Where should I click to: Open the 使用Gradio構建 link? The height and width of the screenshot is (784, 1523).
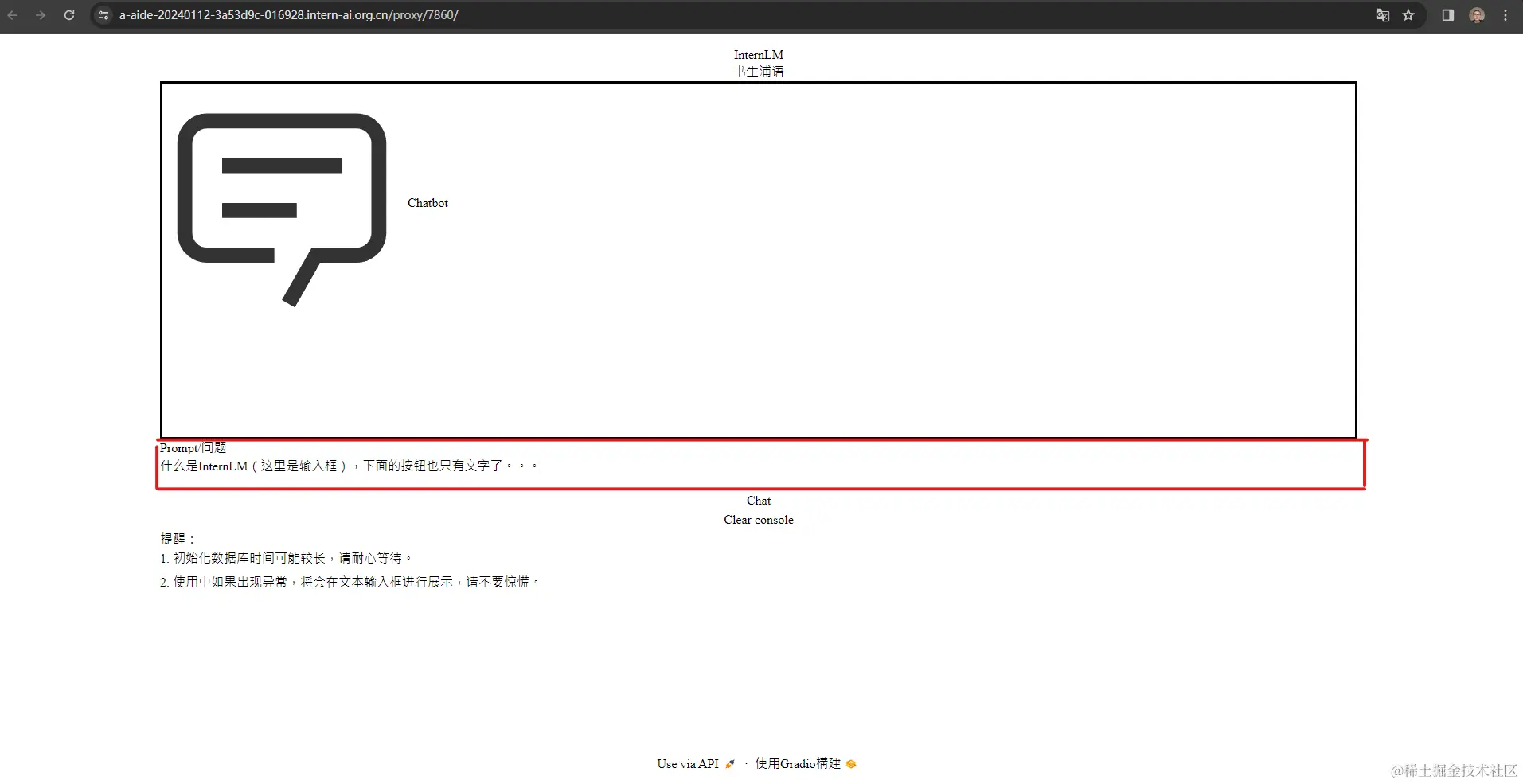click(x=806, y=764)
